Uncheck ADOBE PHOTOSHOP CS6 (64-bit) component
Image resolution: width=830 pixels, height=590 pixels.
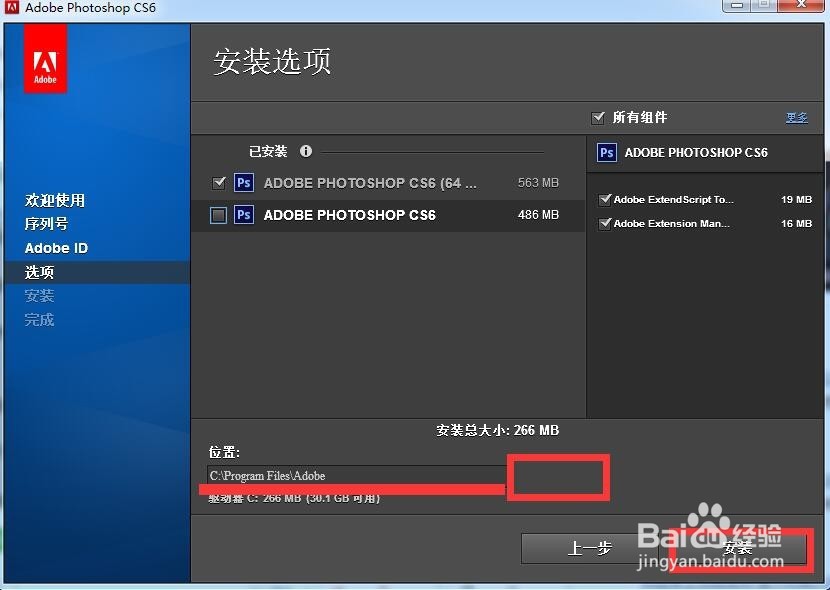tap(219, 183)
